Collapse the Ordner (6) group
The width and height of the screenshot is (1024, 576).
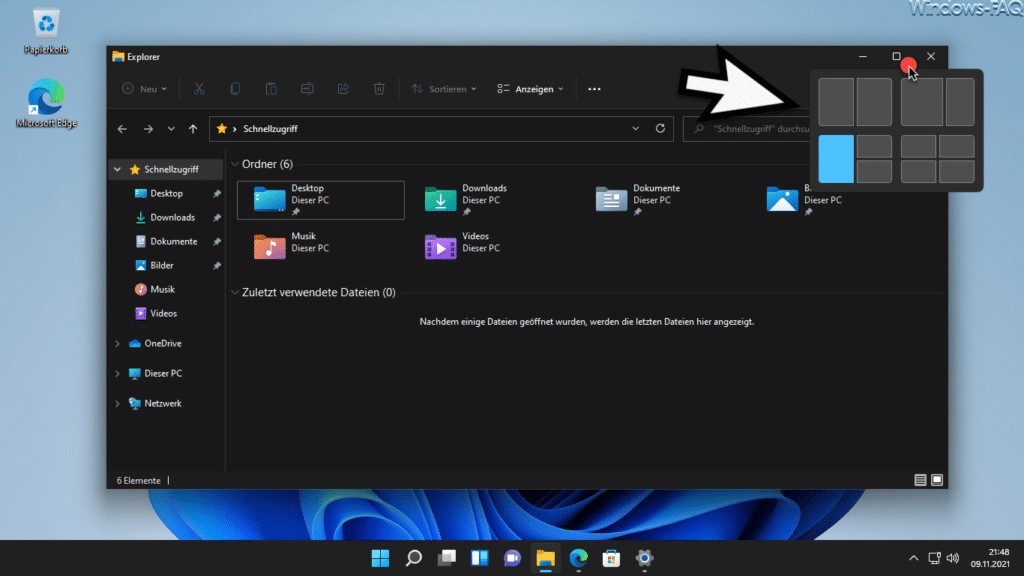pos(235,164)
